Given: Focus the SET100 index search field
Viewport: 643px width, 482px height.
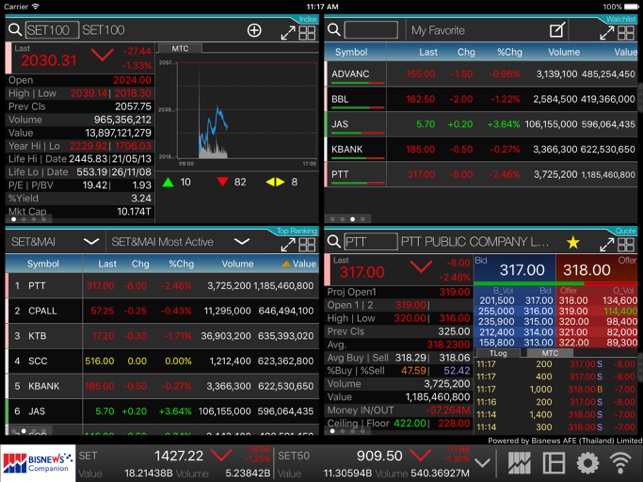Looking at the screenshot, I should (x=52, y=30).
